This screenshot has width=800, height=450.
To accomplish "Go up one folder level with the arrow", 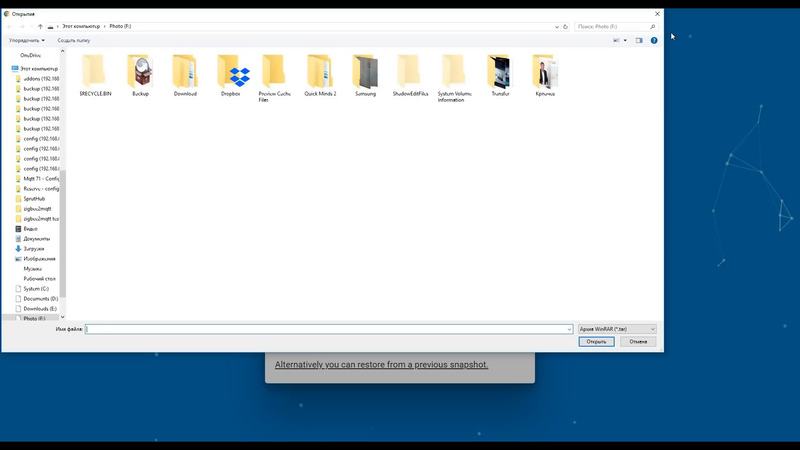I will pos(40,27).
